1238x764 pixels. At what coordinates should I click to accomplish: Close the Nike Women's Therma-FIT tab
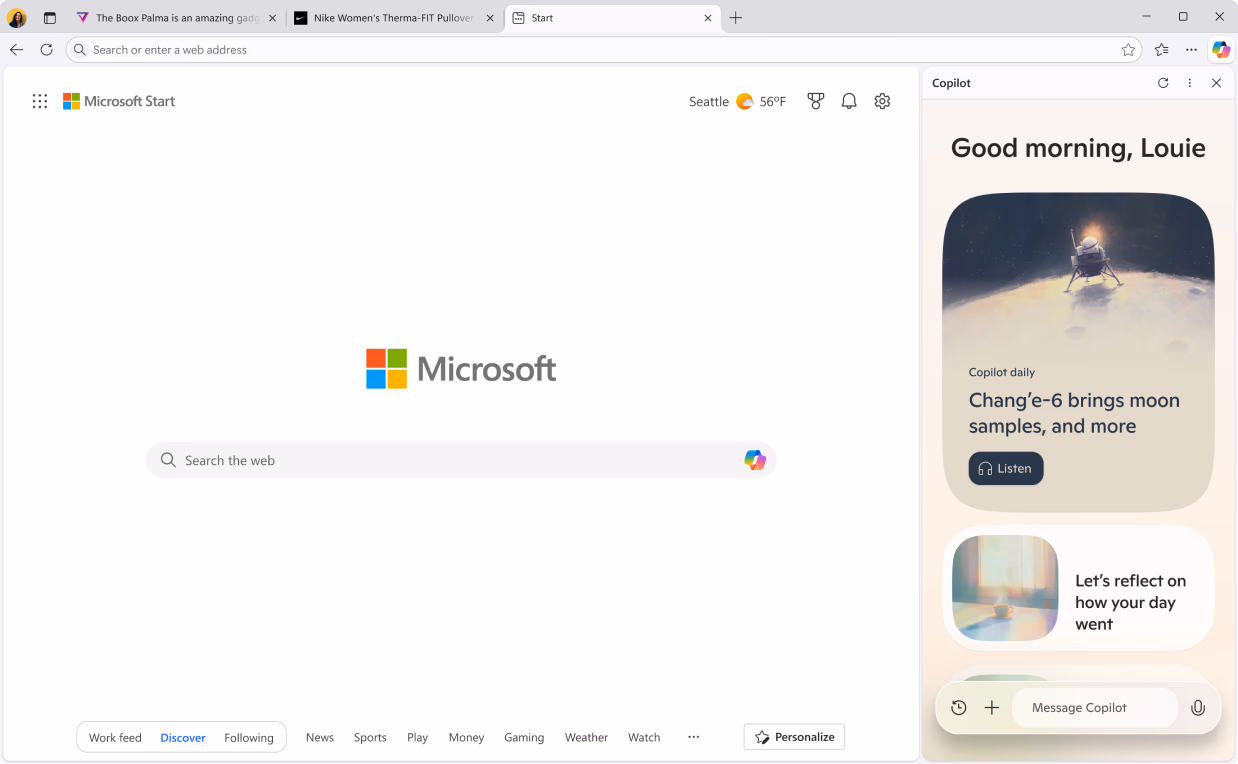point(490,18)
